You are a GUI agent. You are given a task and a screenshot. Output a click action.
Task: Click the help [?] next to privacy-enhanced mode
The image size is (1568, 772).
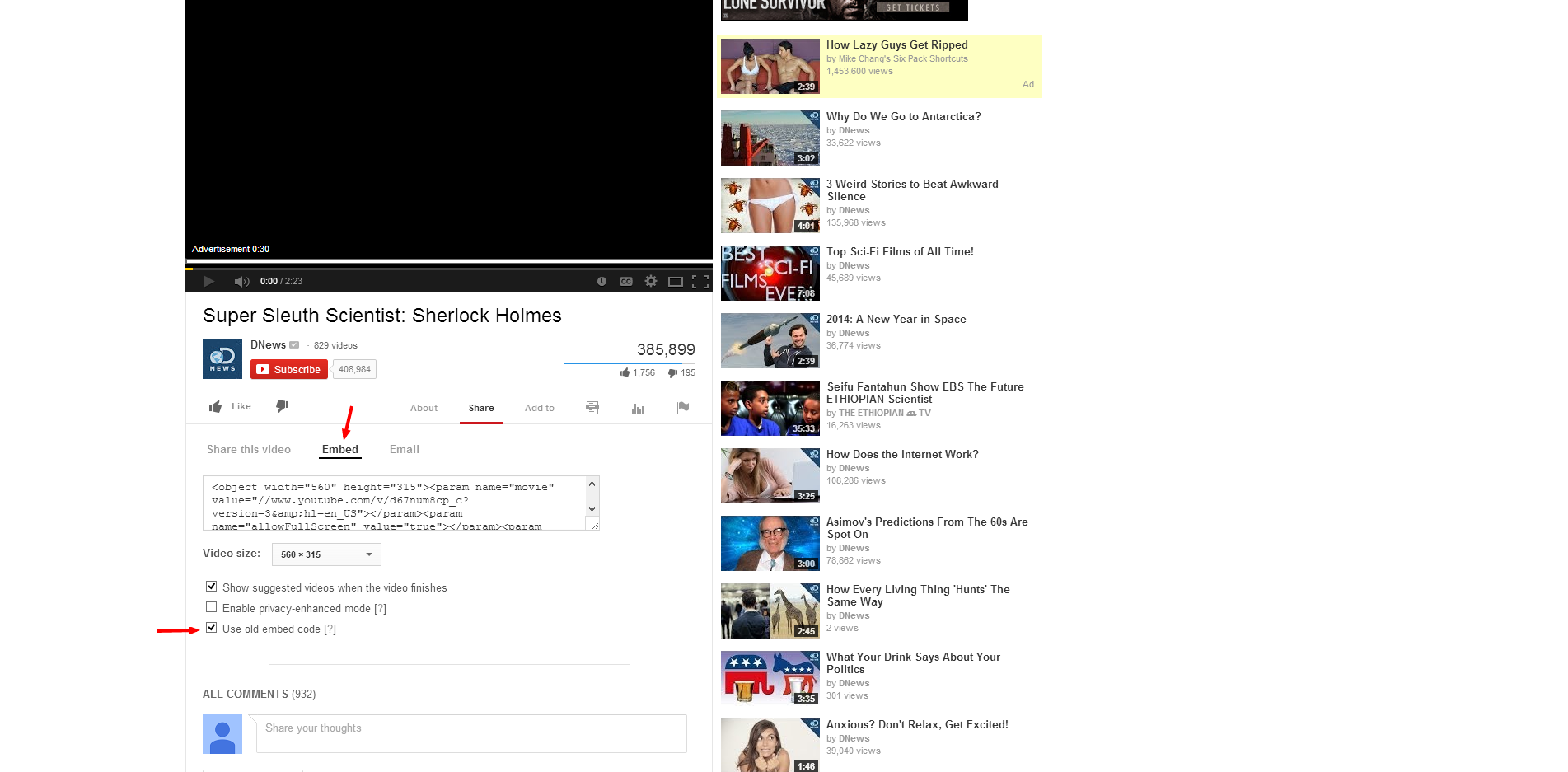click(x=380, y=609)
